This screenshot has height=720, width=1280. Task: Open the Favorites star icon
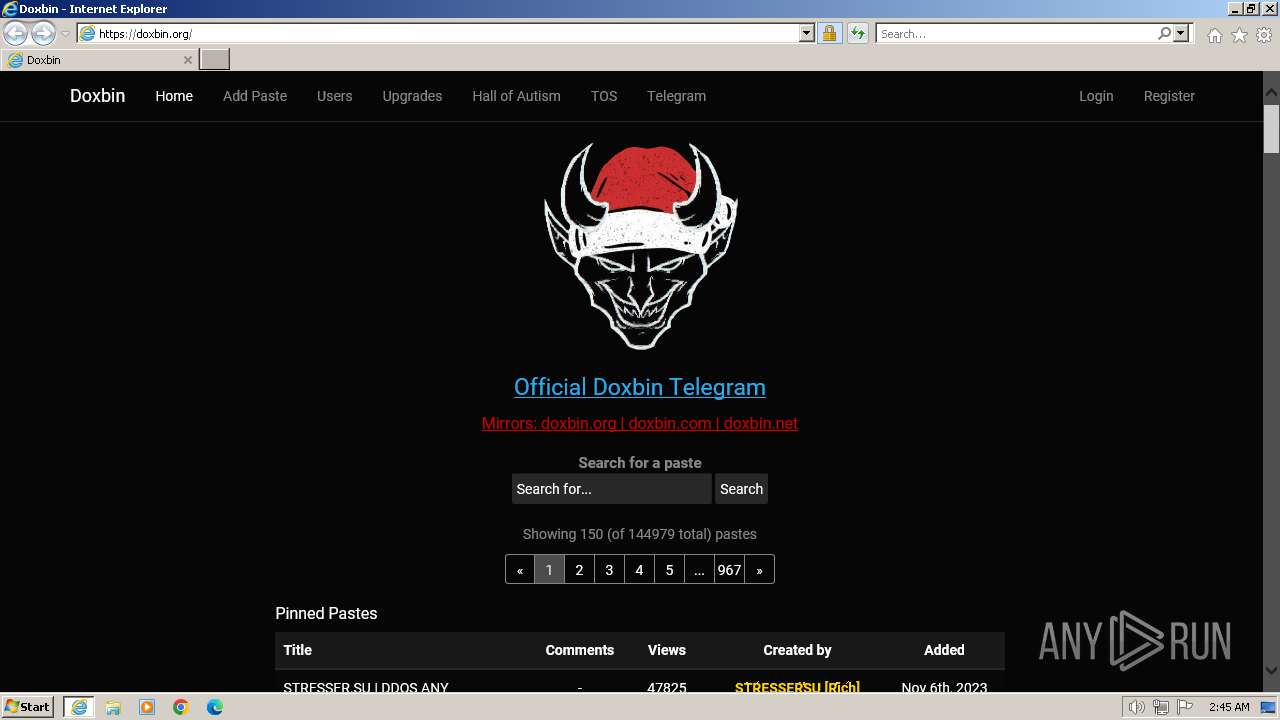click(1239, 35)
